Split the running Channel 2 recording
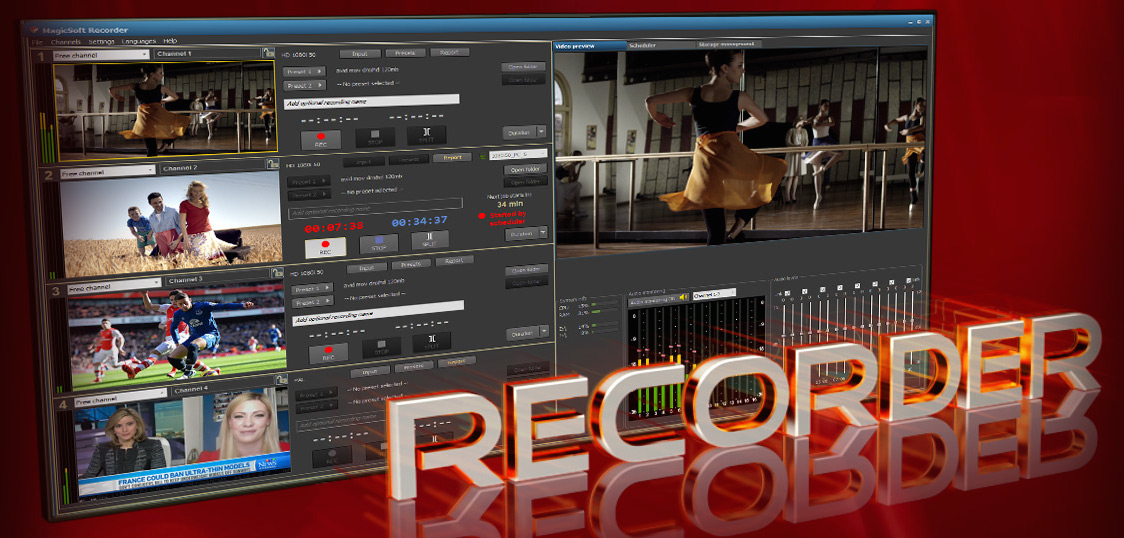Viewport: 1124px width, 538px height. point(430,240)
